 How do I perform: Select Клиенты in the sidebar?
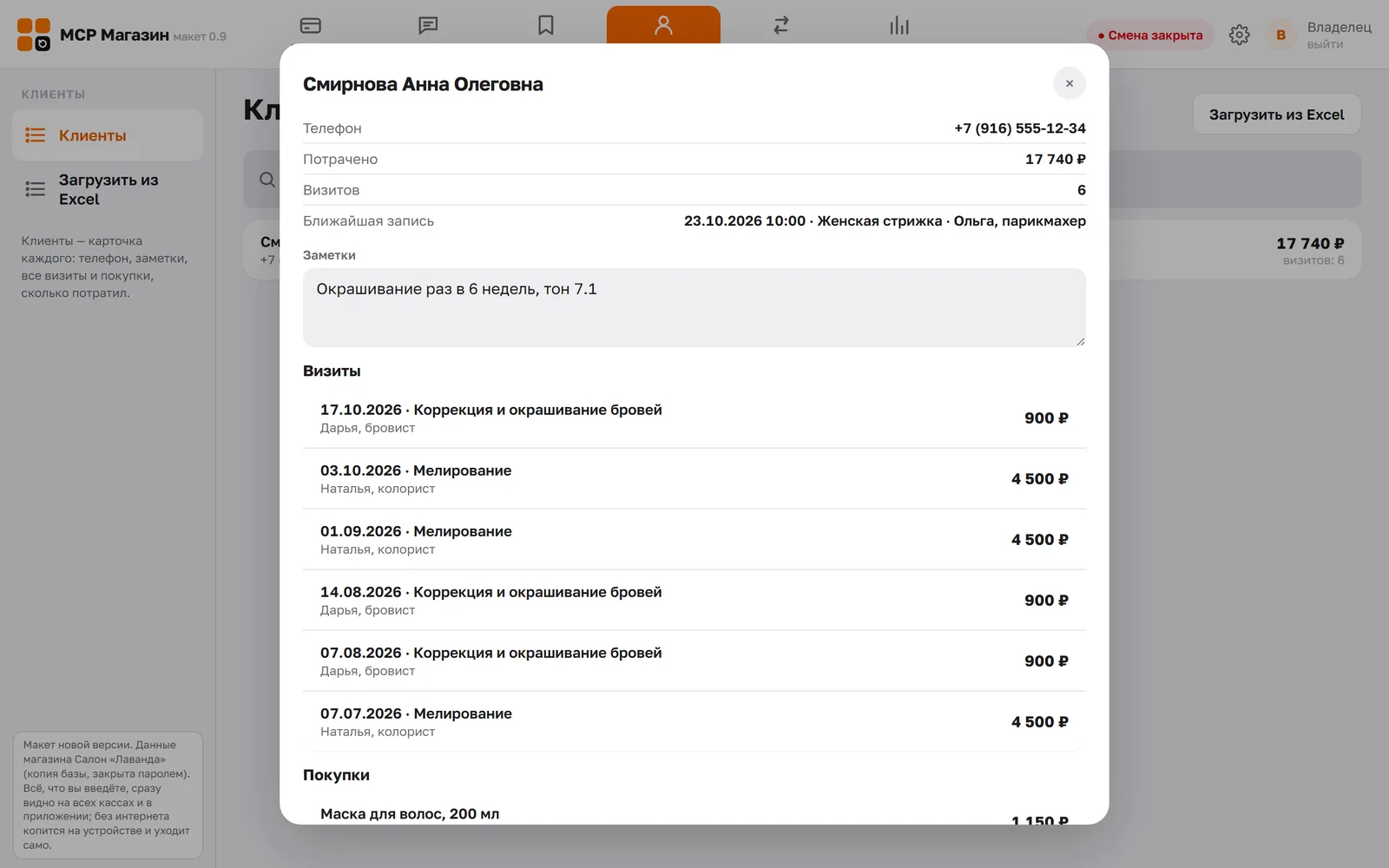point(108,135)
